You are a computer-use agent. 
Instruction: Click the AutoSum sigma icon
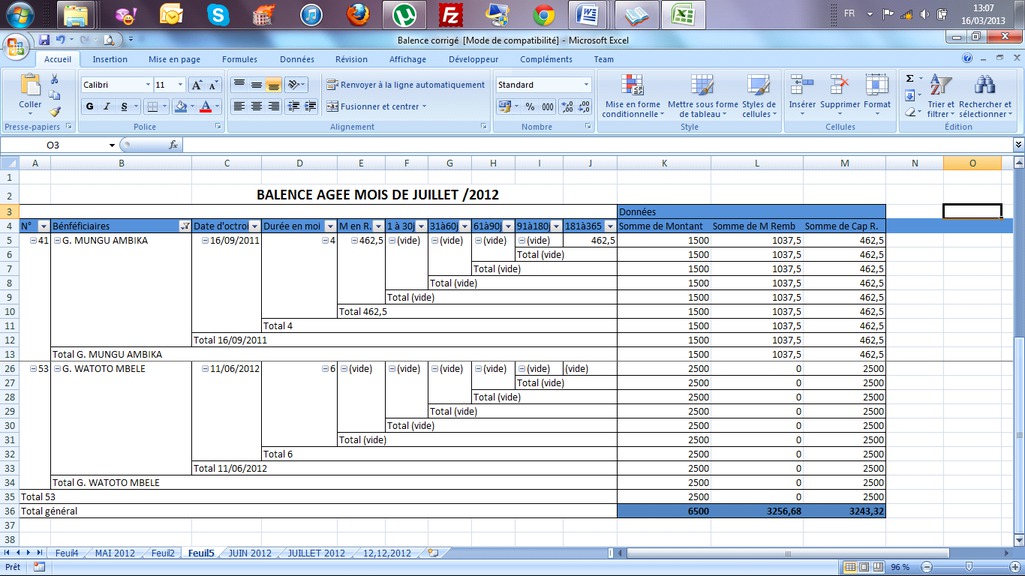click(x=909, y=79)
